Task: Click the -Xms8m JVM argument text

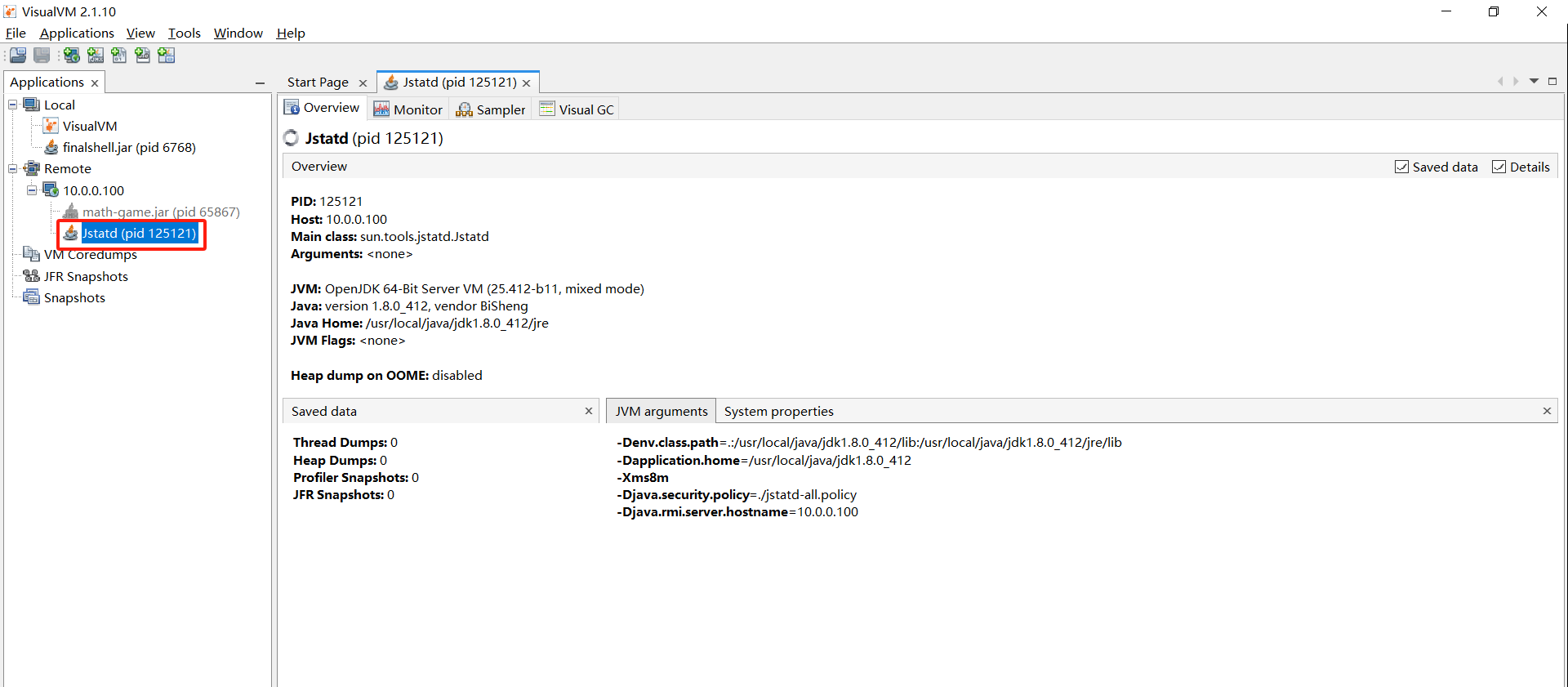Action: [643, 477]
